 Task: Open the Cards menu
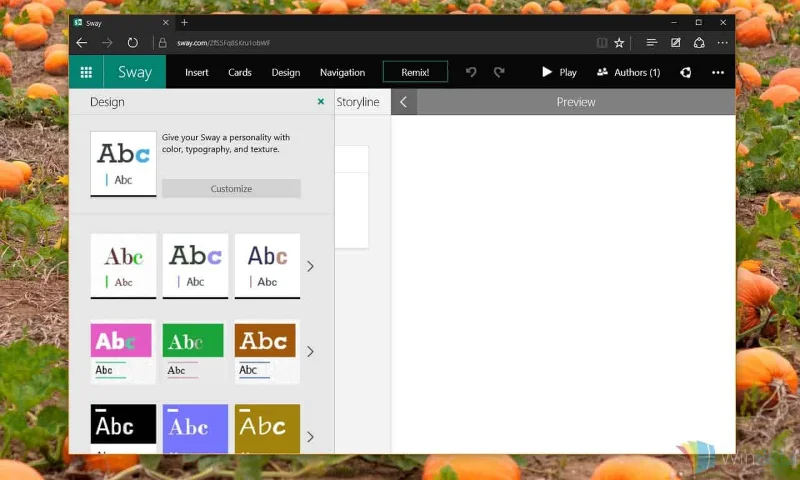pyautogui.click(x=240, y=72)
